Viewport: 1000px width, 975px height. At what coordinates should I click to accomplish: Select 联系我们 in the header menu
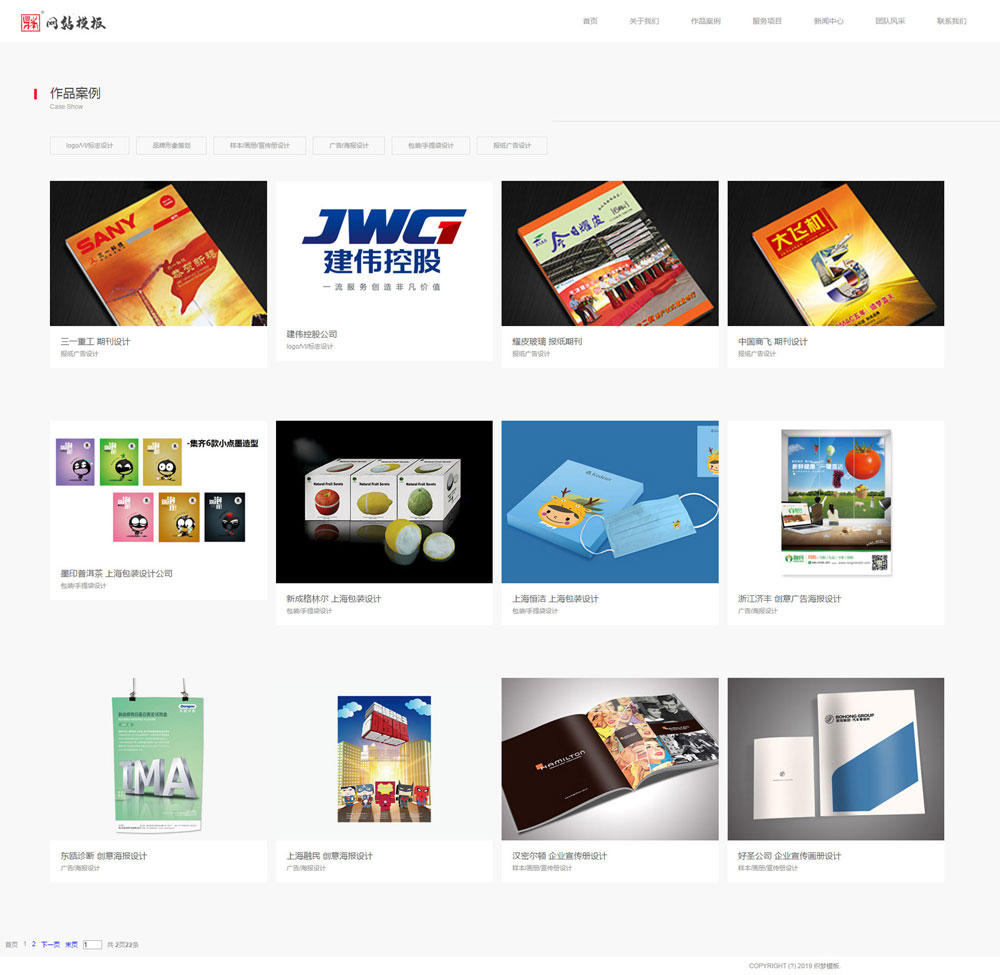(x=952, y=21)
